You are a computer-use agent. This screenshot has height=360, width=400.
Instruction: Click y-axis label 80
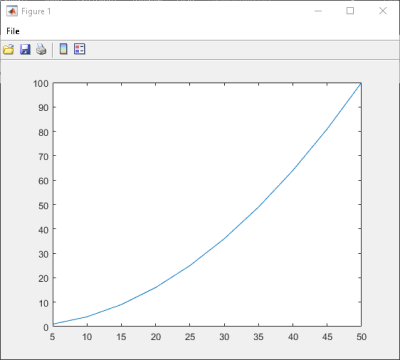point(43,132)
